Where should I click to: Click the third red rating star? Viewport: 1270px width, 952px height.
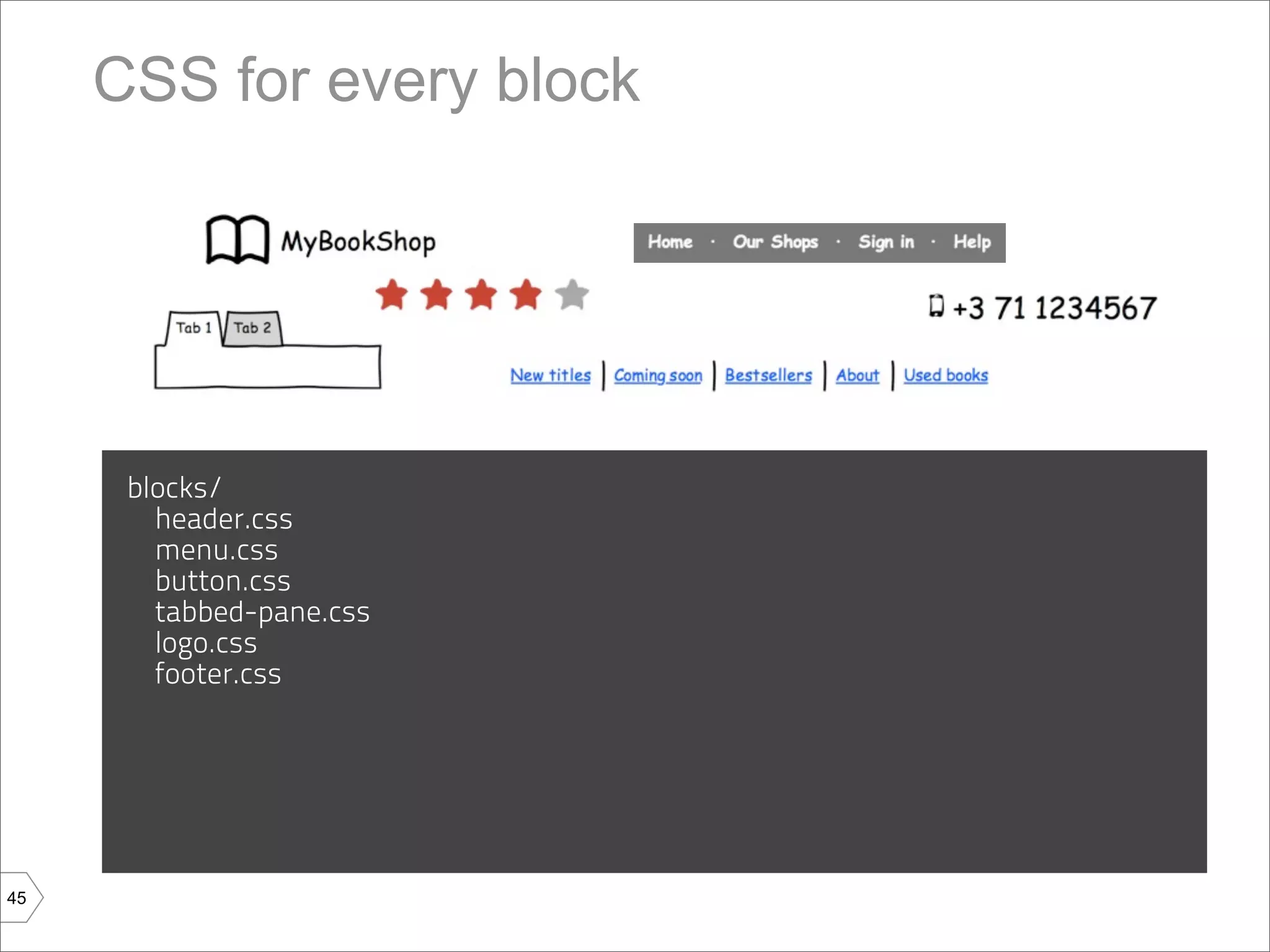pos(482,294)
